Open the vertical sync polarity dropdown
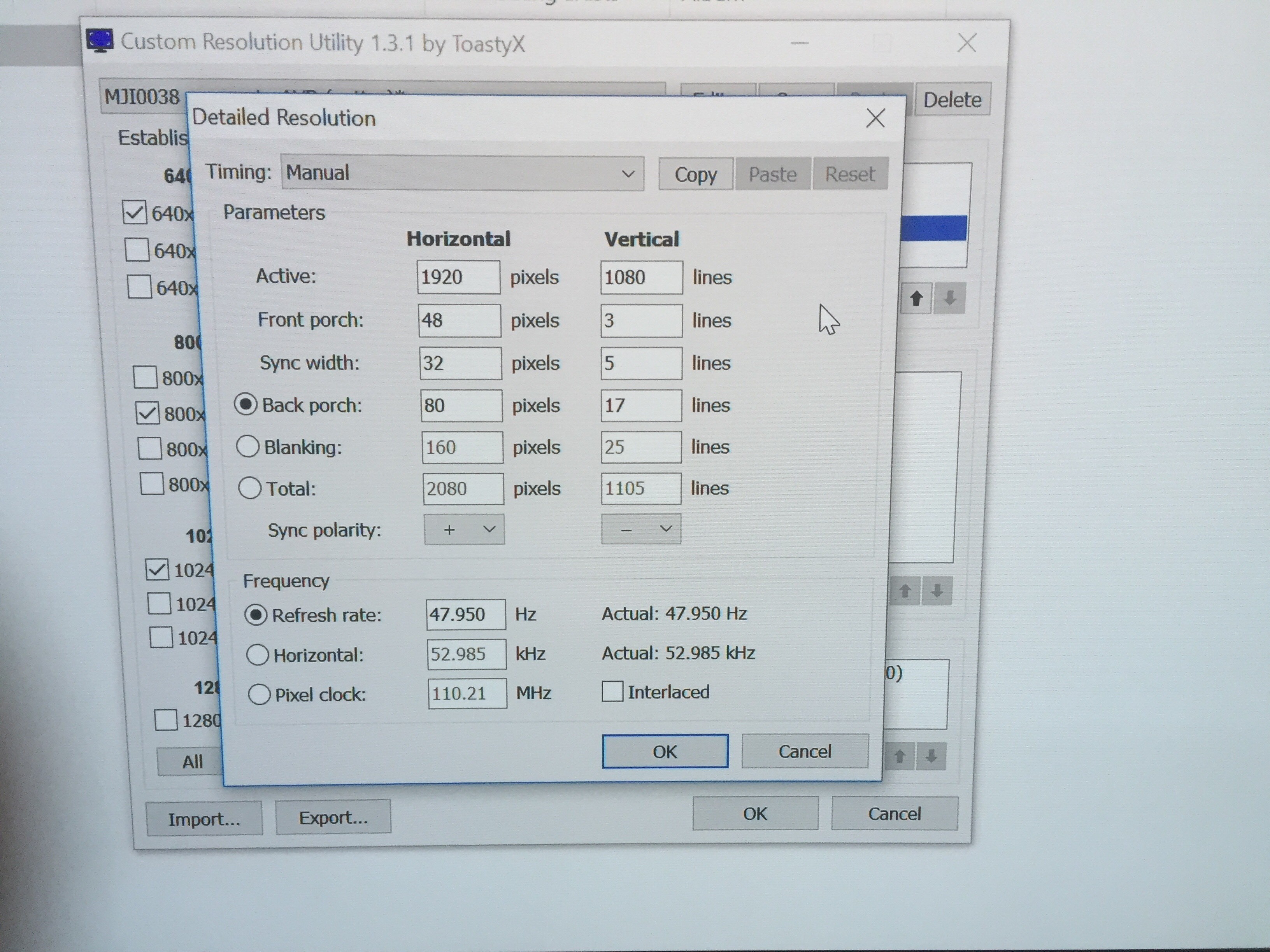Viewport: 1270px width, 952px height. (x=641, y=529)
